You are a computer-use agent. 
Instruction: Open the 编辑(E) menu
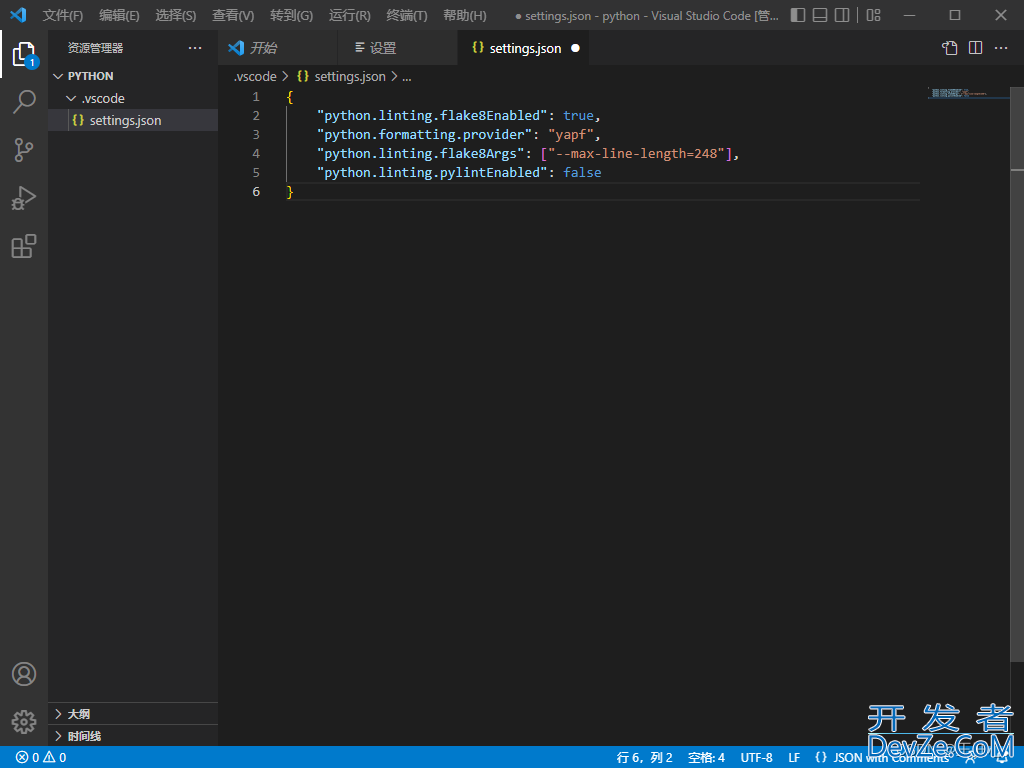click(x=120, y=15)
